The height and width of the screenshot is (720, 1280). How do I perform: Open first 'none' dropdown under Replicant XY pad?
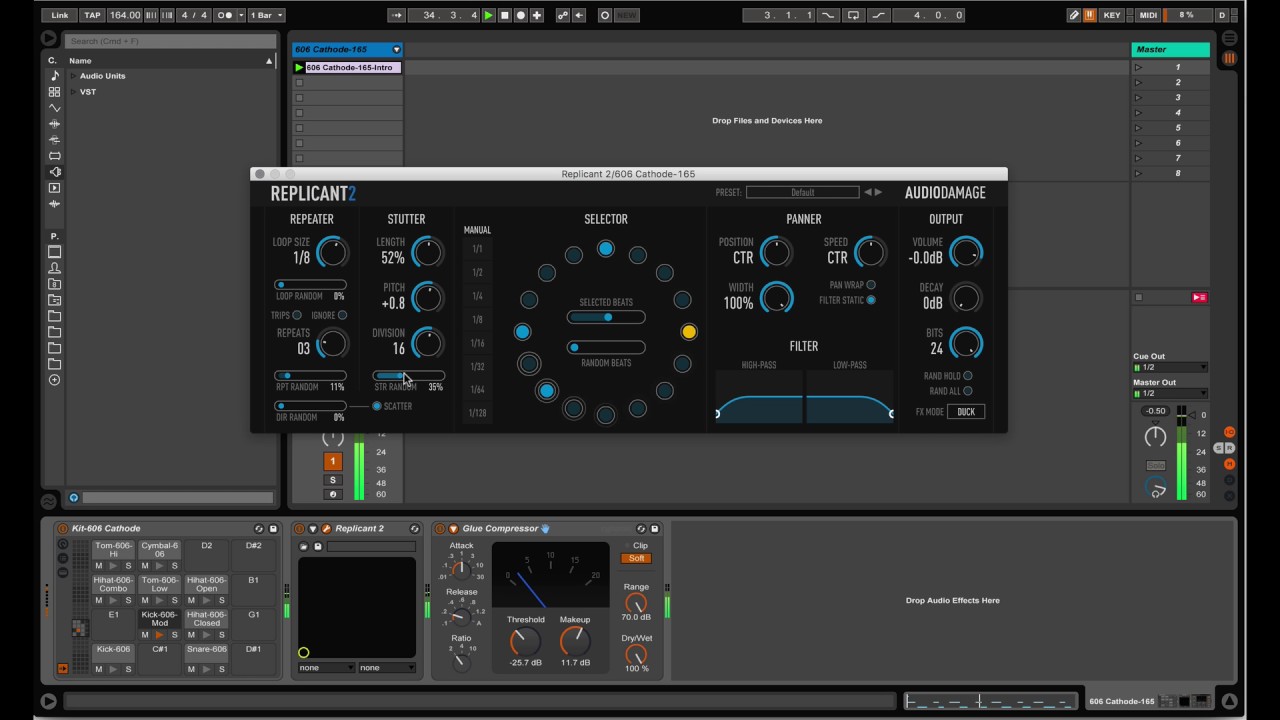[326, 667]
